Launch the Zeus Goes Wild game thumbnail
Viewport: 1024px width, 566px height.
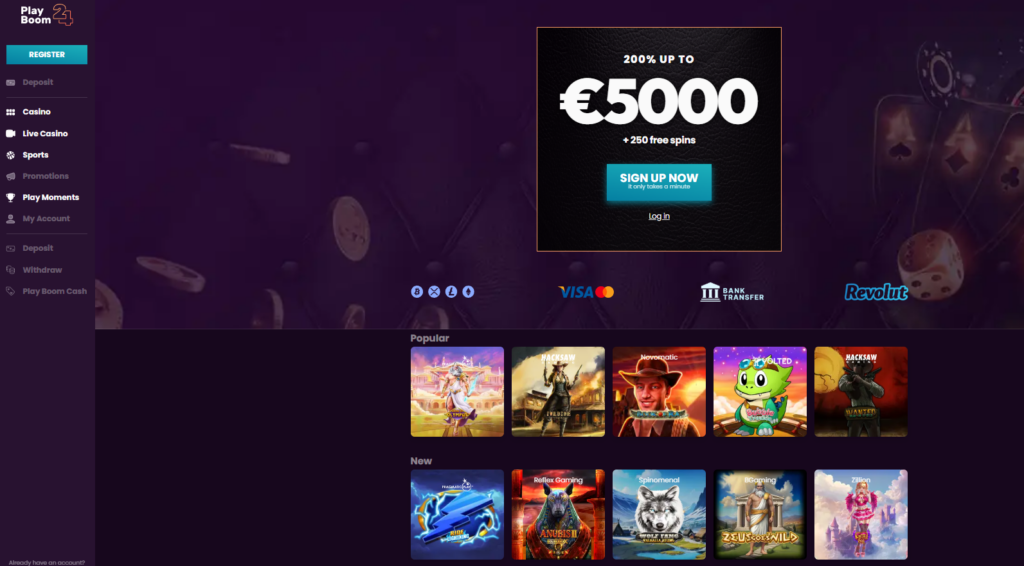[x=760, y=514]
